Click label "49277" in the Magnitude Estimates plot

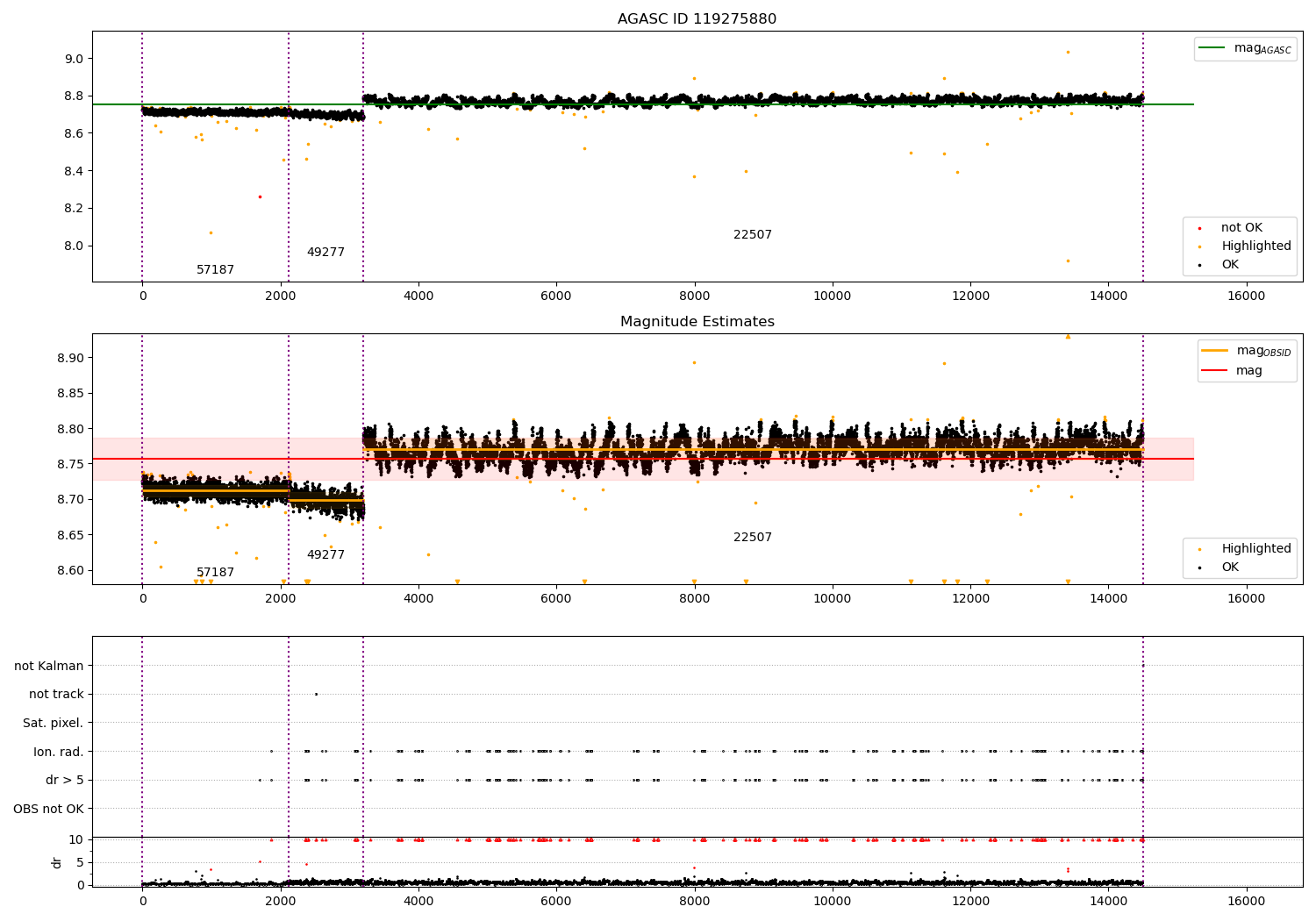(x=325, y=555)
